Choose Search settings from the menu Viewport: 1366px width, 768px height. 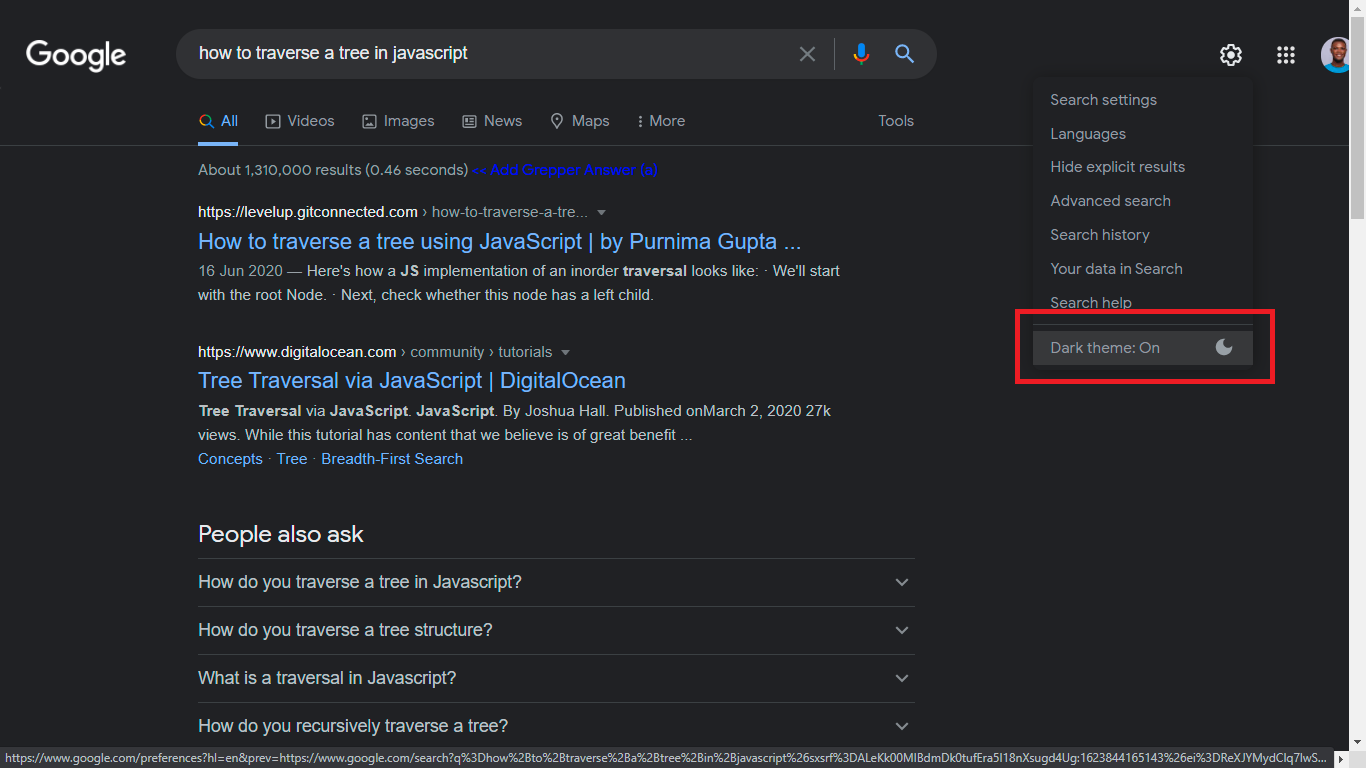click(x=1142, y=100)
